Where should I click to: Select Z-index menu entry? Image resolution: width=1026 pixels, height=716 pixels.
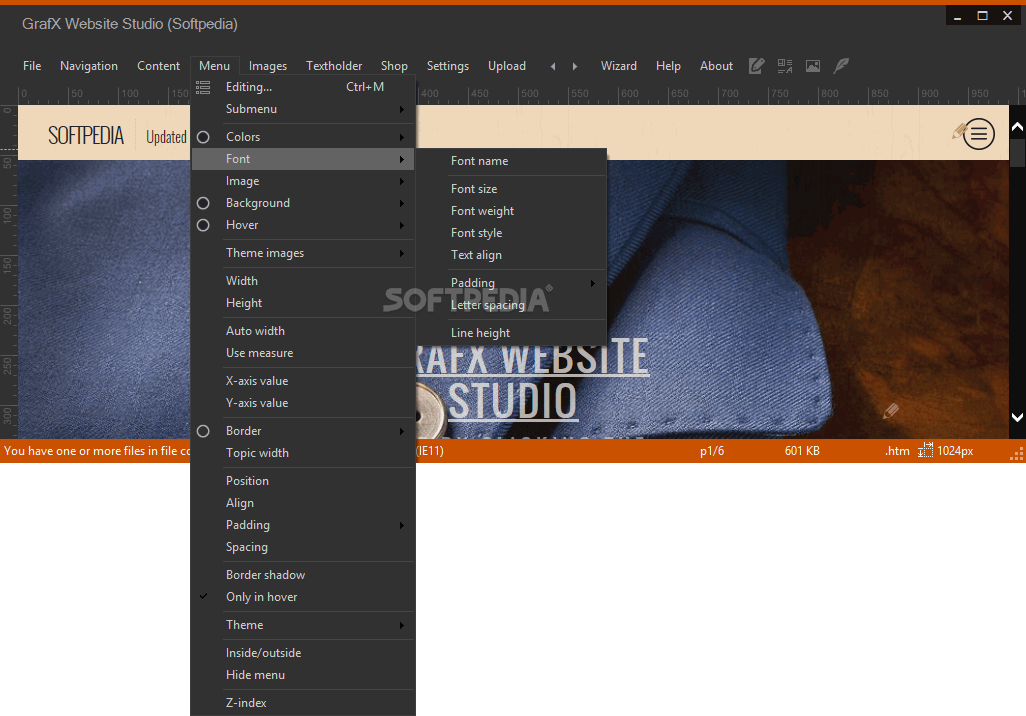(304, 703)
